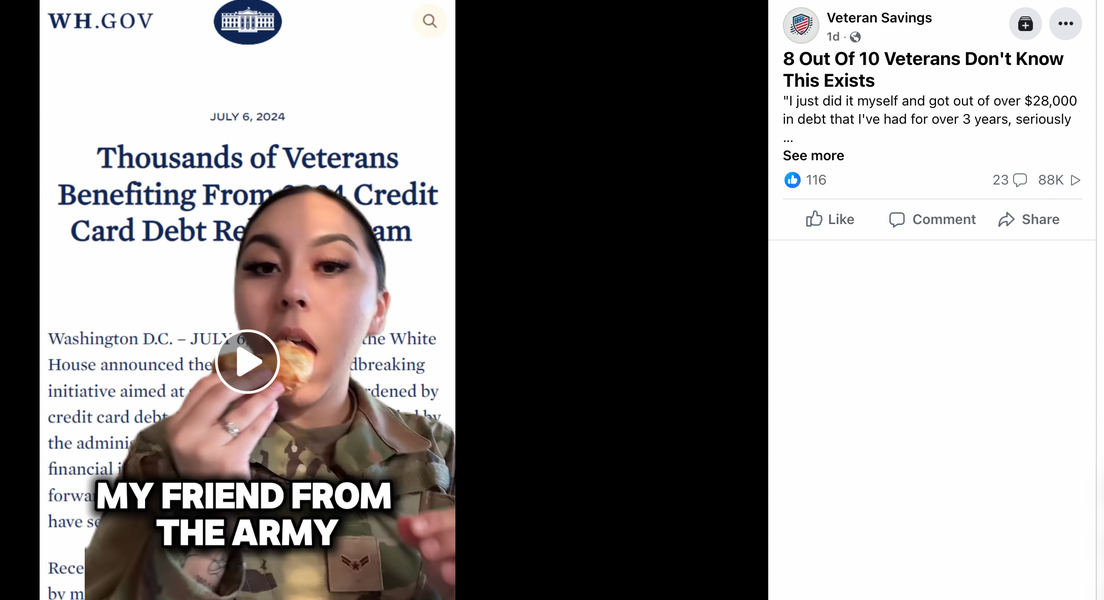Click the blue thumbs-up reactions icon

[792, 180]
